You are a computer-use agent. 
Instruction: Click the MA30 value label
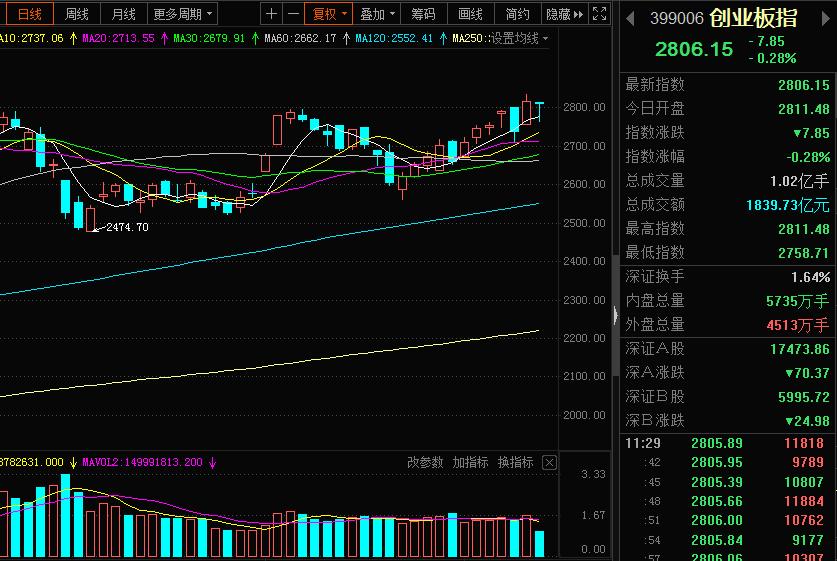209,38
